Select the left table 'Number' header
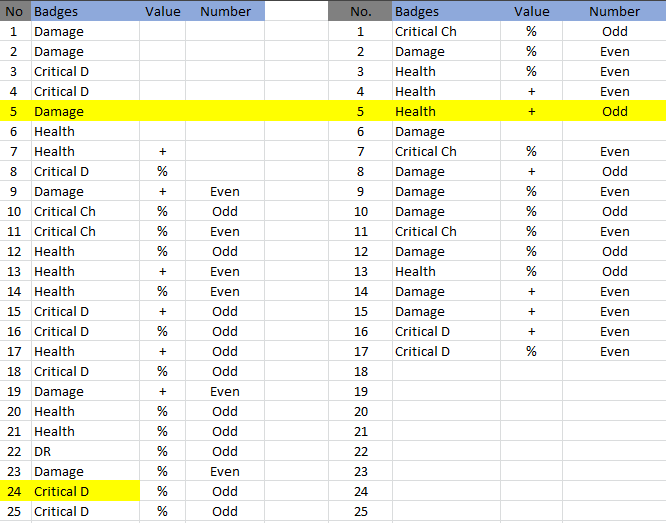Viewport: 666px width, 523px height. [225, 11]
